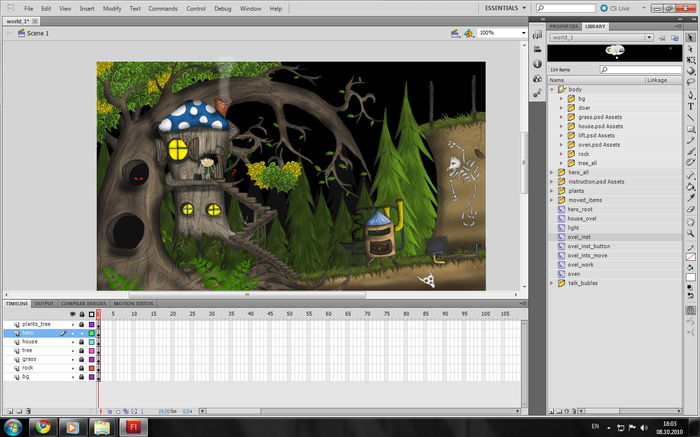Click the Scene 1 breadcrumb label
Image resolution: width=700 pixels, height=437 pixels.
pyautogui.click(x=38, y=33)
